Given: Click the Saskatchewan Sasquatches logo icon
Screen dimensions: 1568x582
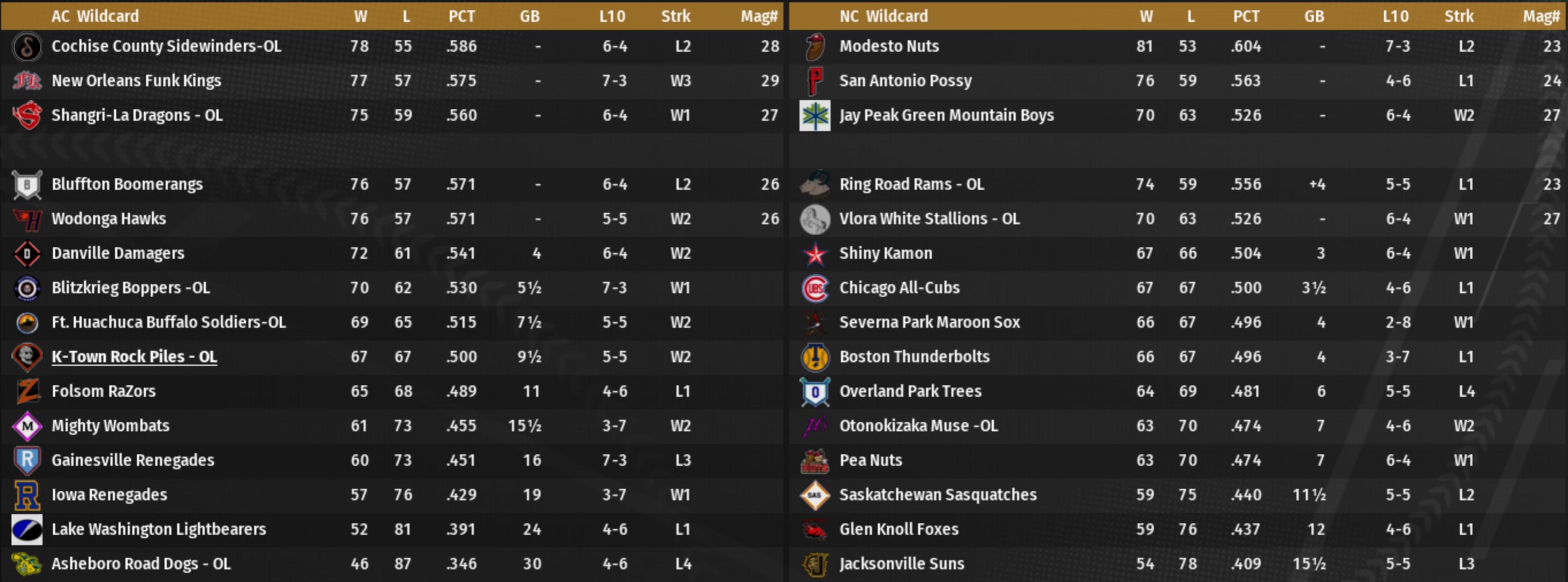Looking at the screenshot, I should point(815,495).
